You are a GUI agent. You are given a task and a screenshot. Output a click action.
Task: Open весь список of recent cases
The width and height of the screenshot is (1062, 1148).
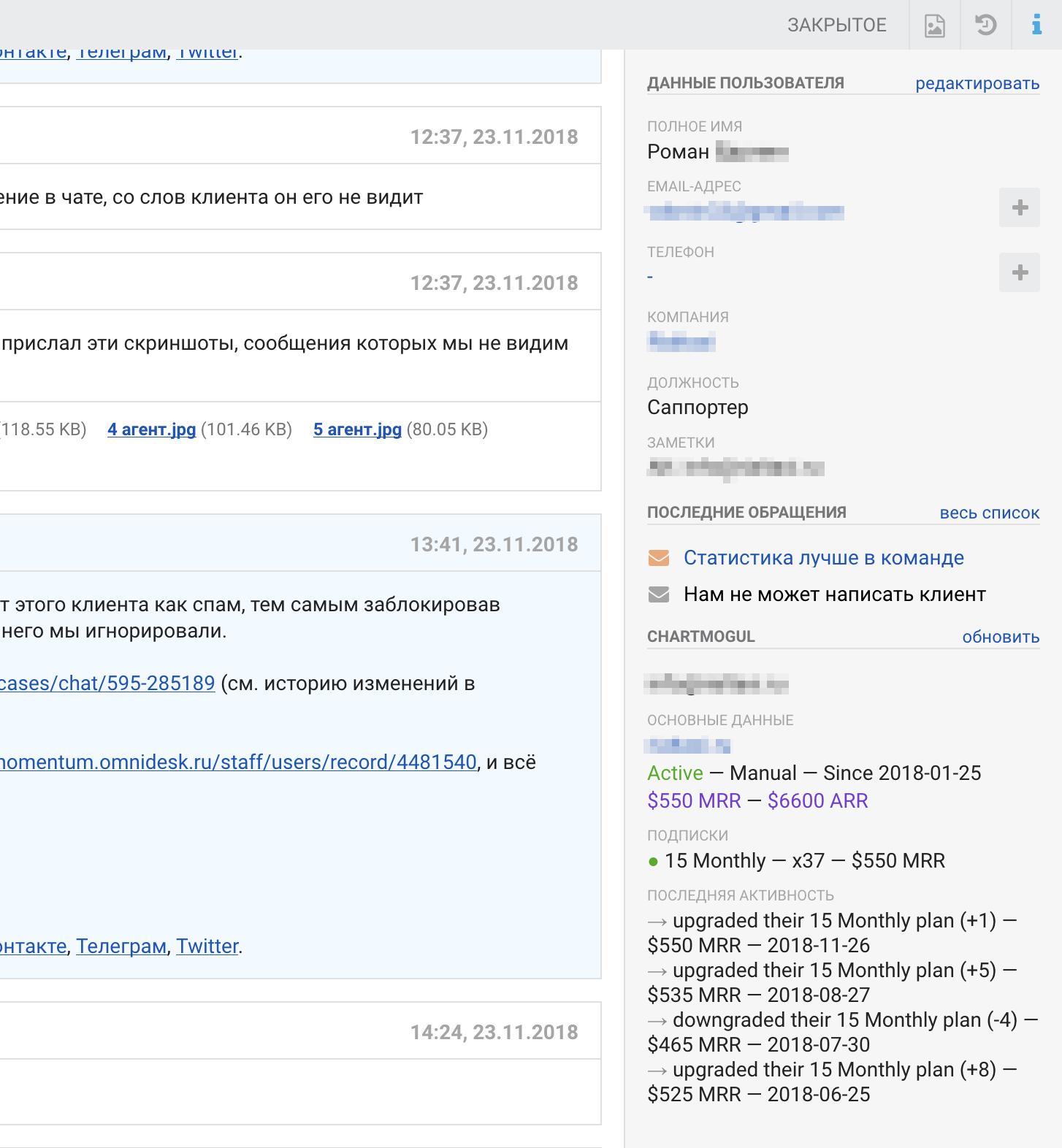pyautogui.click(x=990, y=513)
